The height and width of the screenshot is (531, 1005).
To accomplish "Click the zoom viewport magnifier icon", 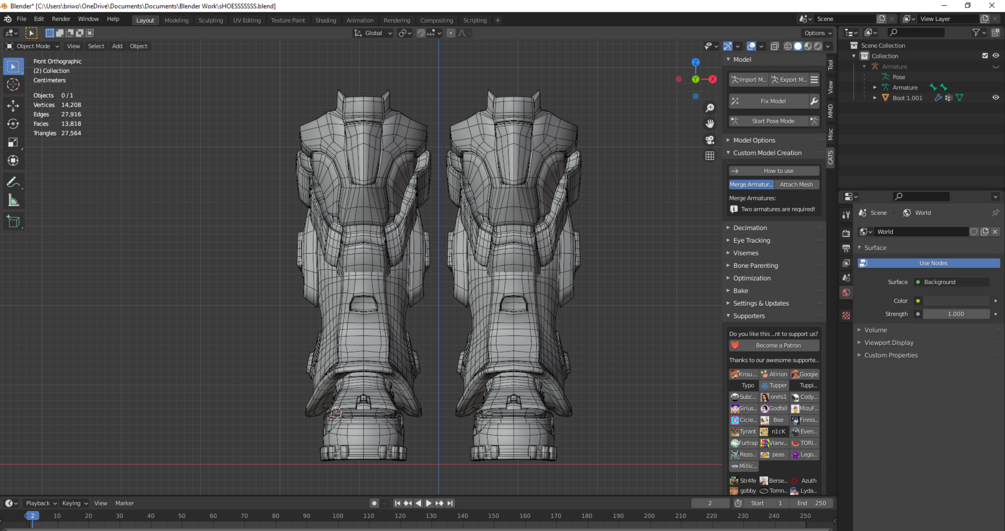I will (x=710, y=108).
